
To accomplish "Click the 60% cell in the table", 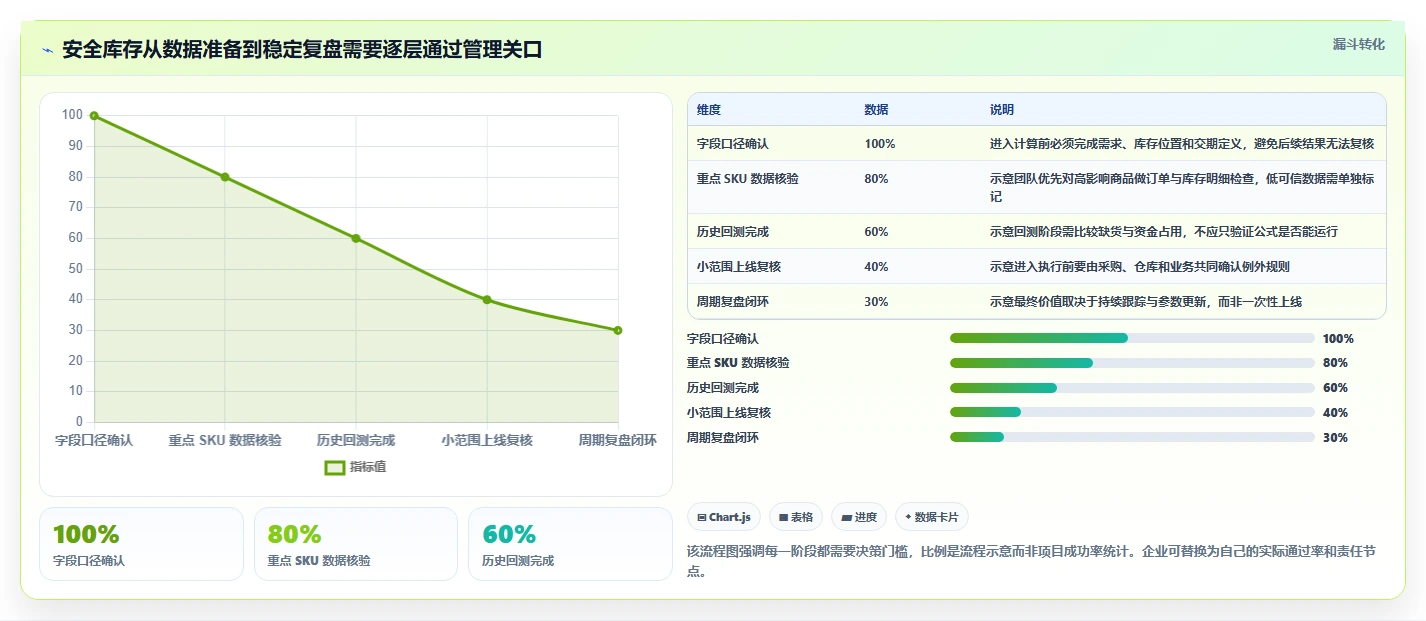I will (877, 232).
